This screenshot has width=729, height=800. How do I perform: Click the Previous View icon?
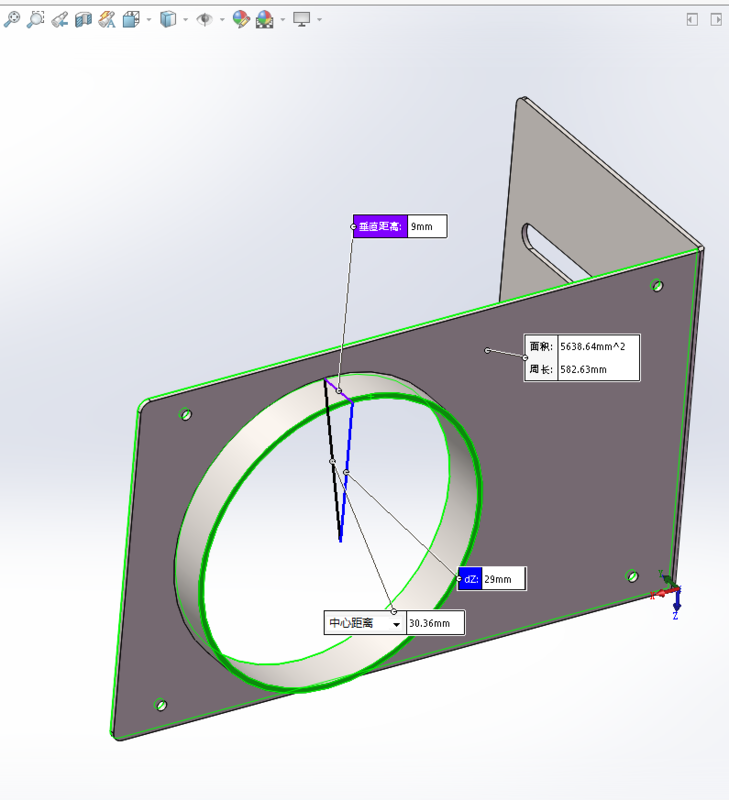(60, 19)
